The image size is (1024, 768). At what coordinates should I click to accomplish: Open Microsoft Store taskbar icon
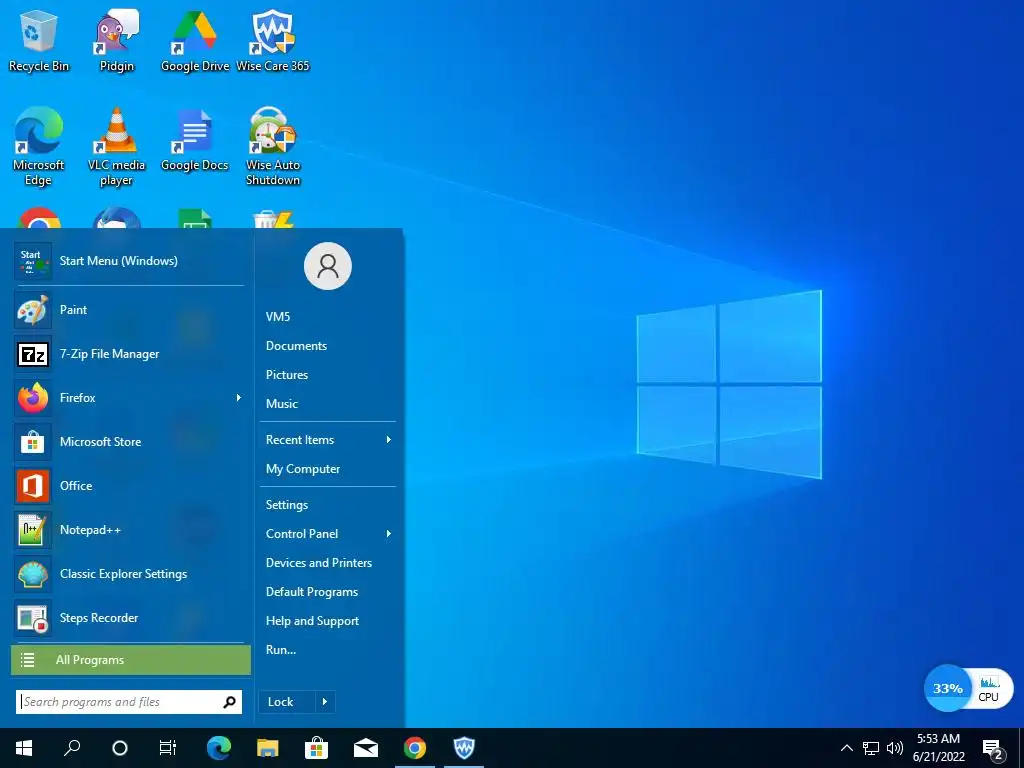(317, 748)
